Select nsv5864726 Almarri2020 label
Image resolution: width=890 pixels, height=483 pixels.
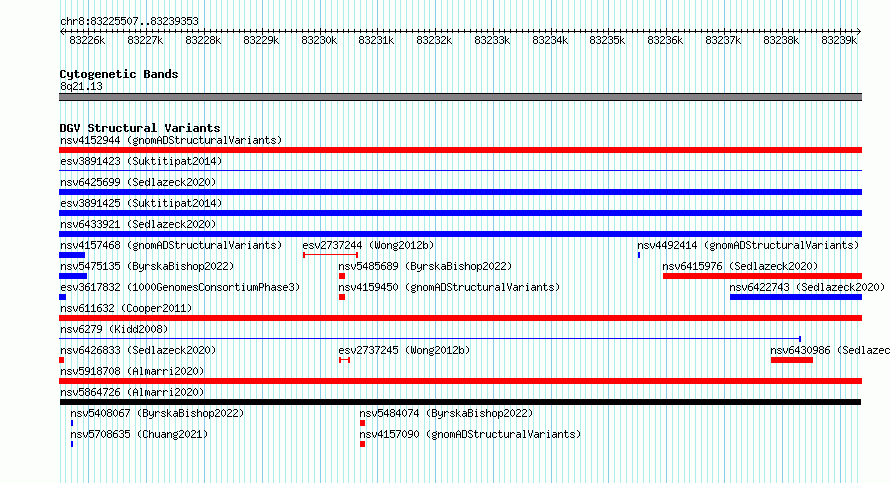(132, 392)
